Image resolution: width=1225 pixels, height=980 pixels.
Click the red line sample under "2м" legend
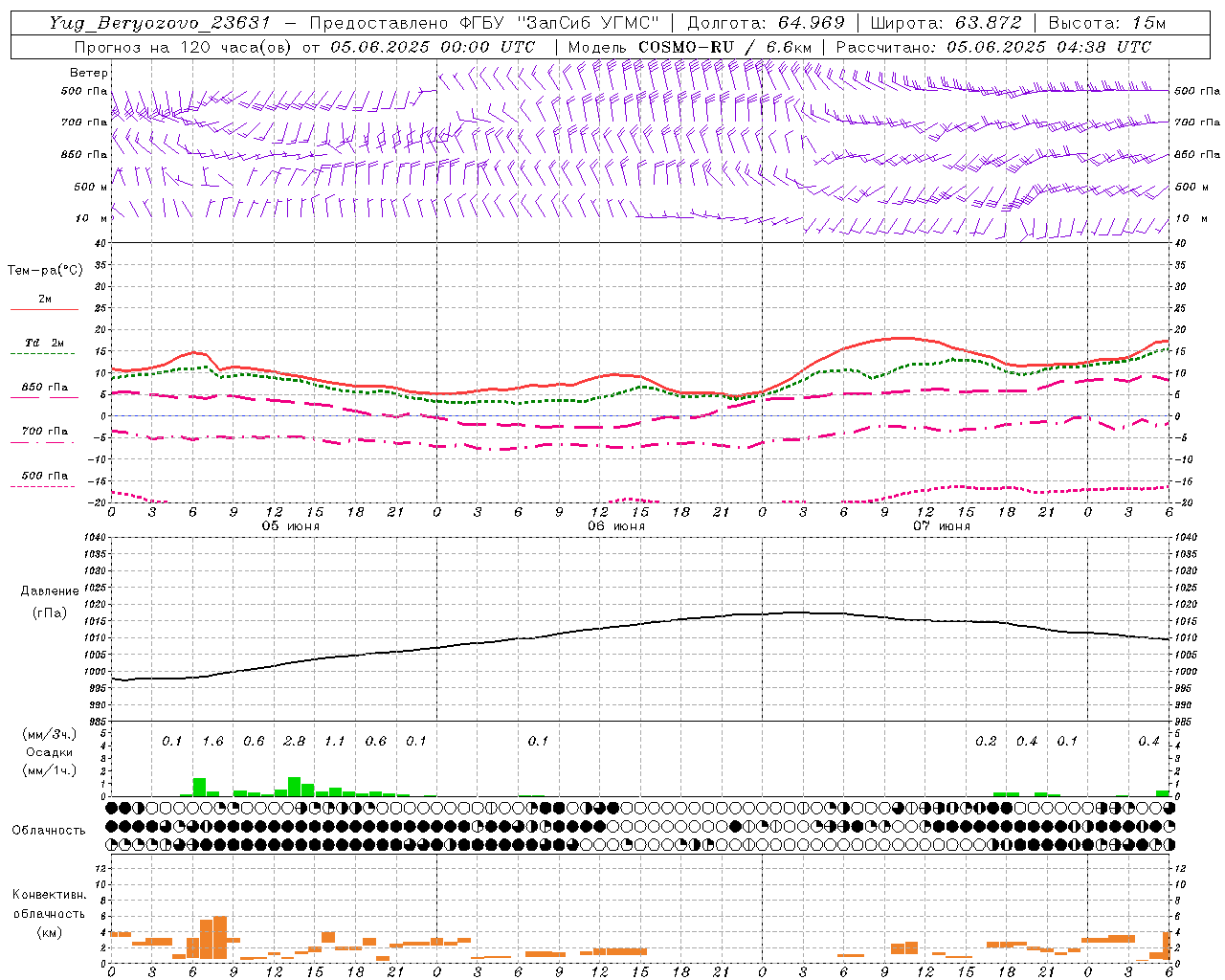coord(44,309)
